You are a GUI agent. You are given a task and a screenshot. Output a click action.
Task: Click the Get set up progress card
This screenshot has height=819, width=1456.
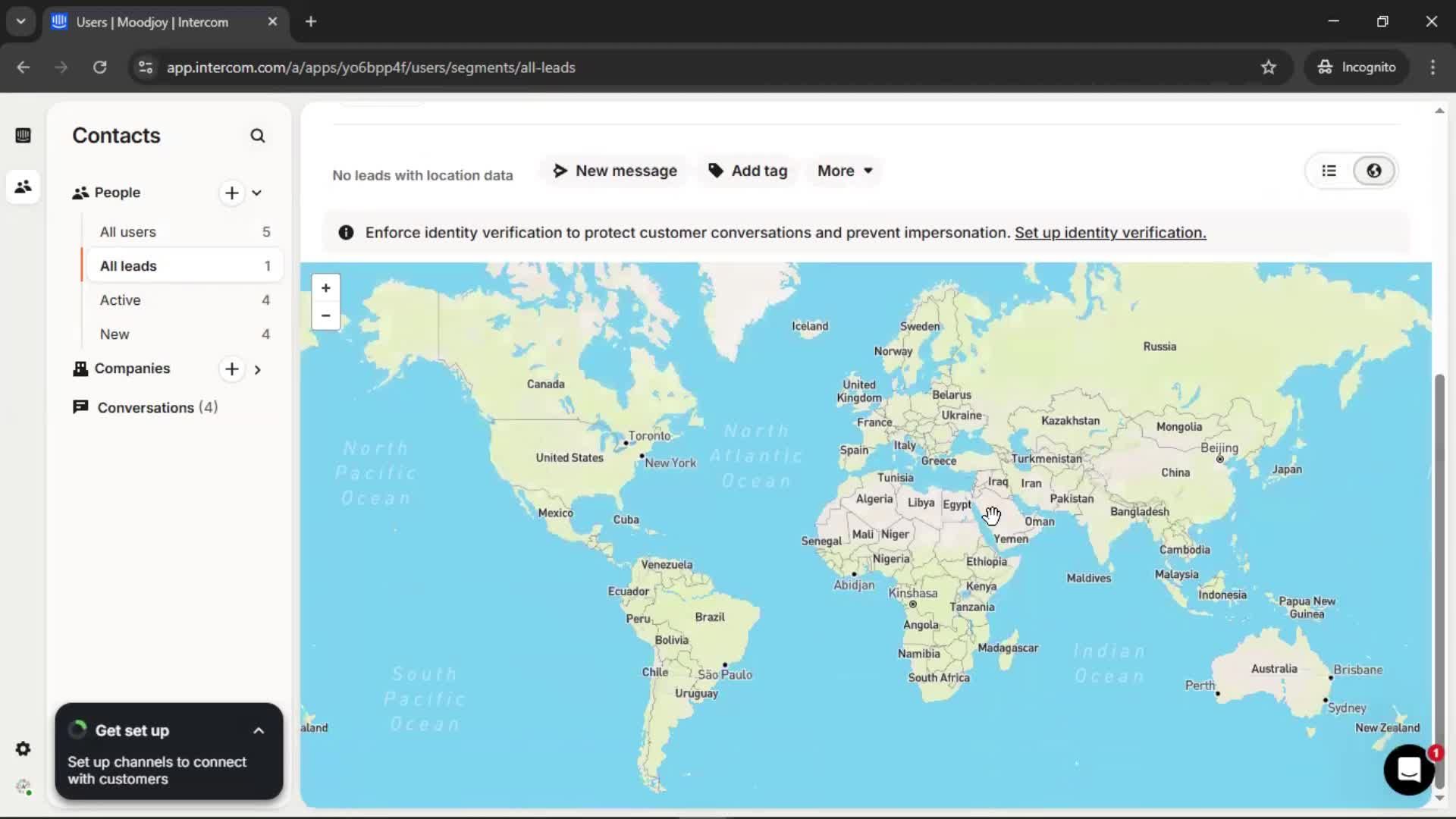point(169,752)
